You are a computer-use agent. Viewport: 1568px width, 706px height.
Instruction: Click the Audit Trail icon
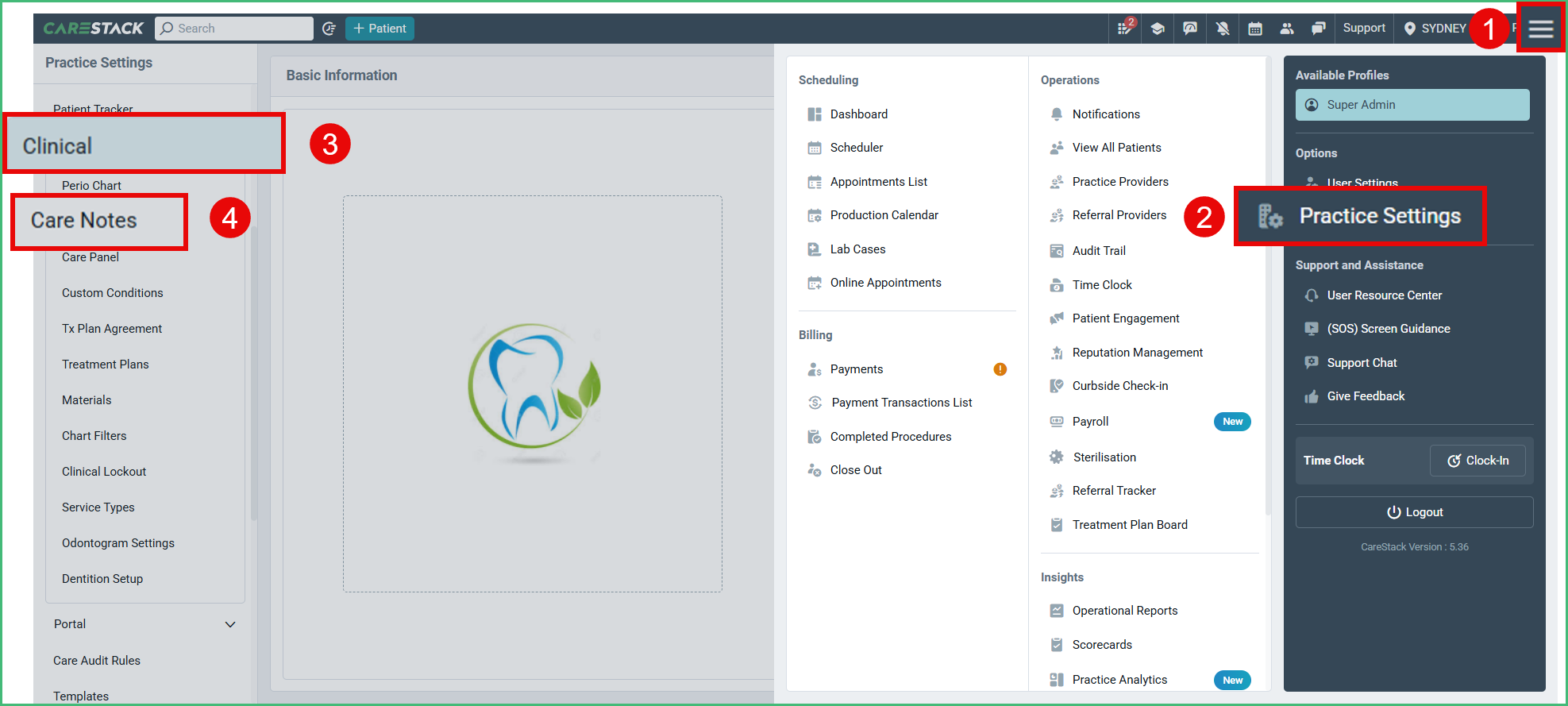click(1057, 251)
